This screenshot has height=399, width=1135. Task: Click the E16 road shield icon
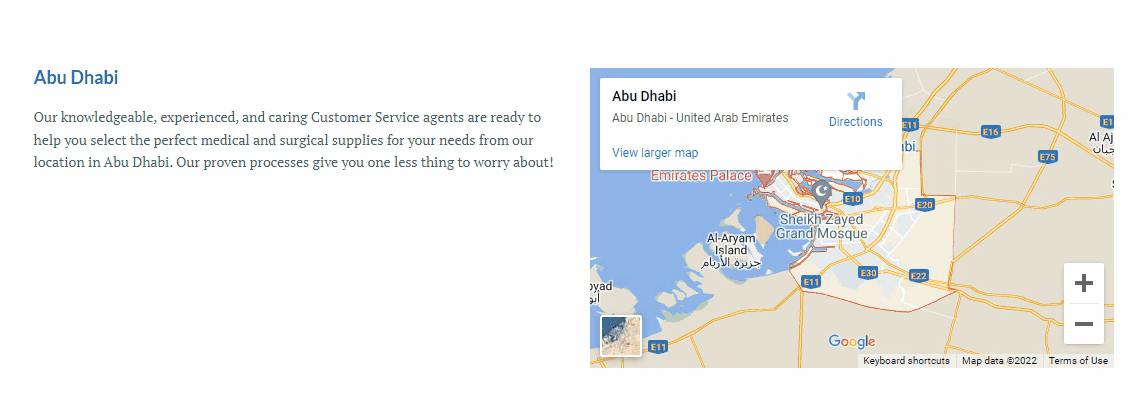click(x=991, y=132)
